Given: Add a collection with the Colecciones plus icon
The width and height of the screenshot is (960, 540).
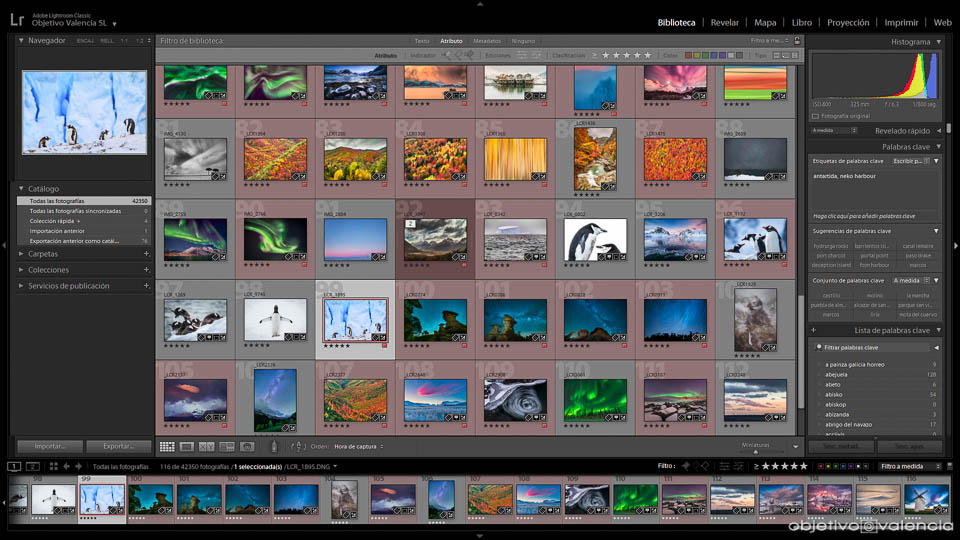Looking at the screenshot, I should point(146,269).
